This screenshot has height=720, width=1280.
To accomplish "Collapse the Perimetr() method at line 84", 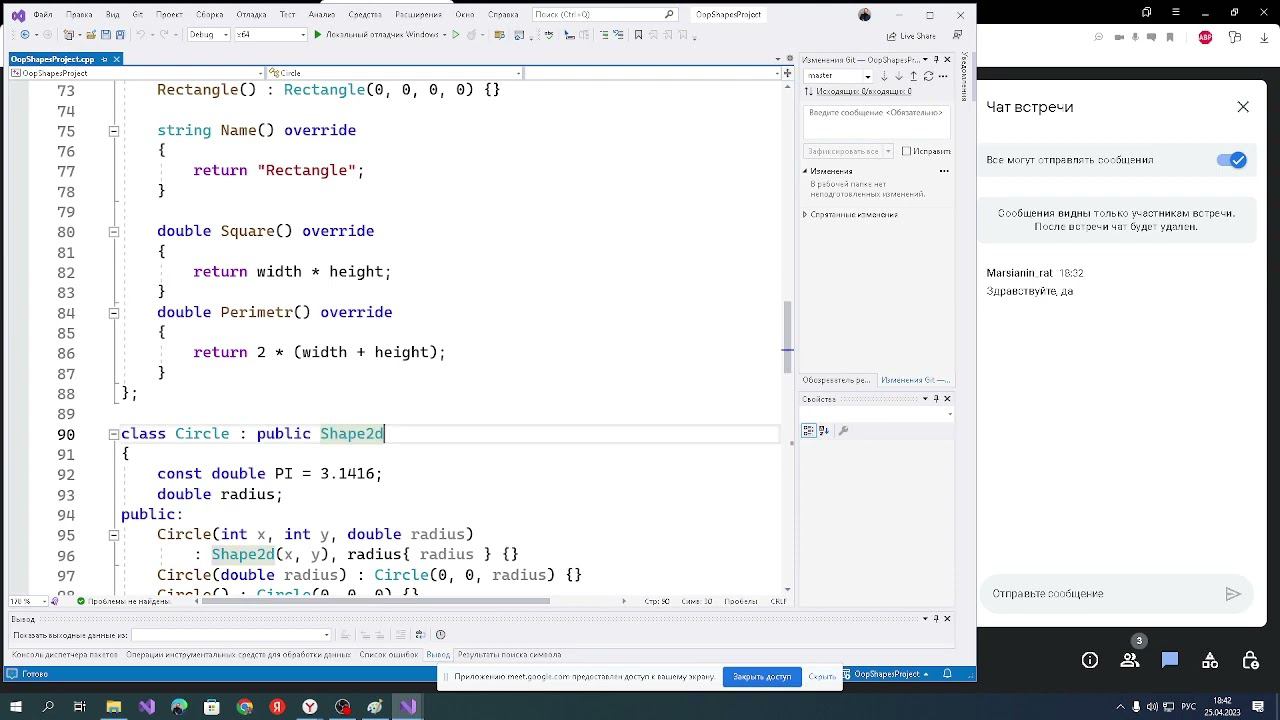I will tap(113, 313).
